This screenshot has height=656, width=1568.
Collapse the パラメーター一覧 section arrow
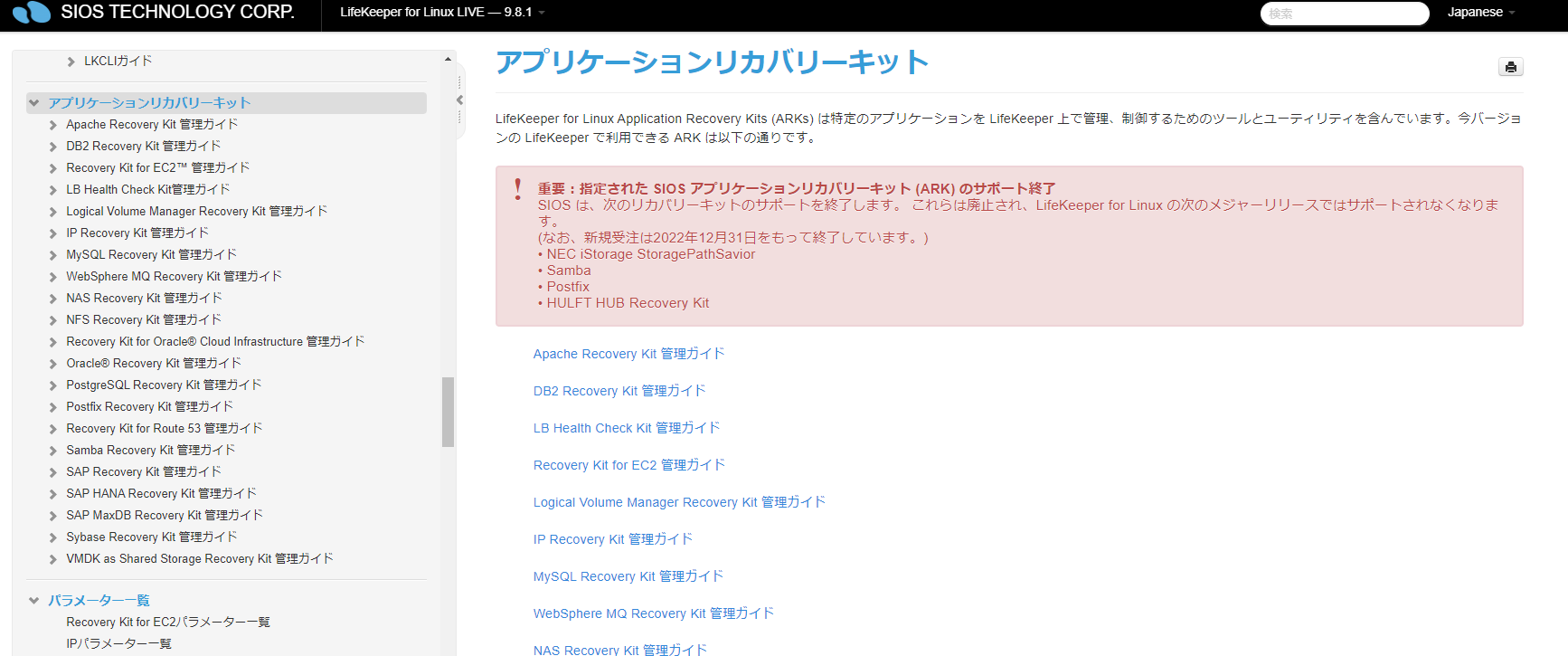[x=34, y=601]
